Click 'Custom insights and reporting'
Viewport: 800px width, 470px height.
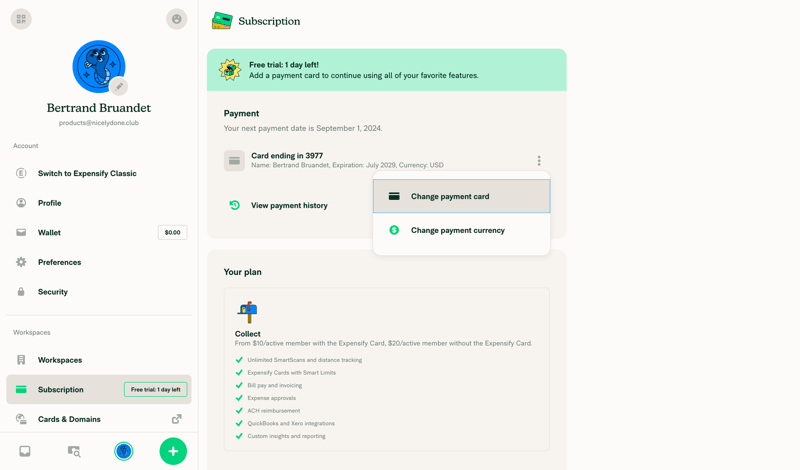coord(286,436)
